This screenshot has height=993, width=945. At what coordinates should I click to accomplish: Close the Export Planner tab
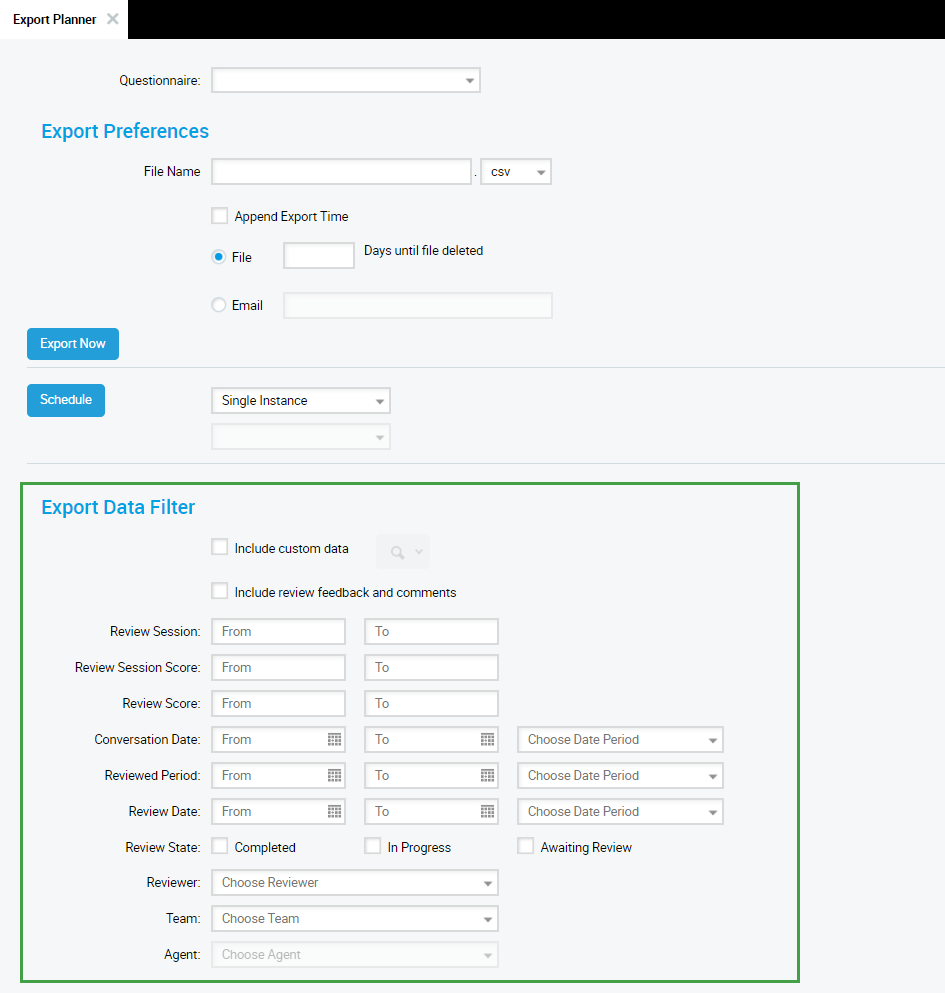pyautogui.click(x=113, y=19)
